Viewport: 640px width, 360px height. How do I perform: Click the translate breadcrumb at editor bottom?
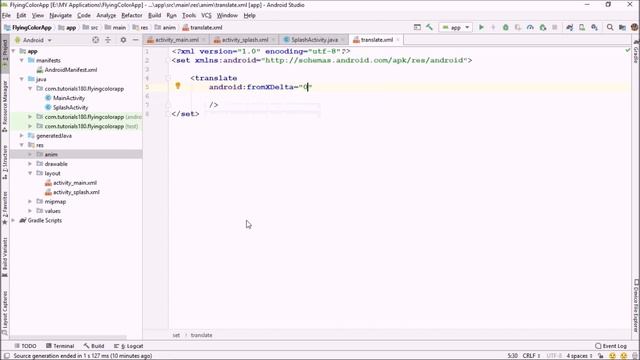coord(201,335)
